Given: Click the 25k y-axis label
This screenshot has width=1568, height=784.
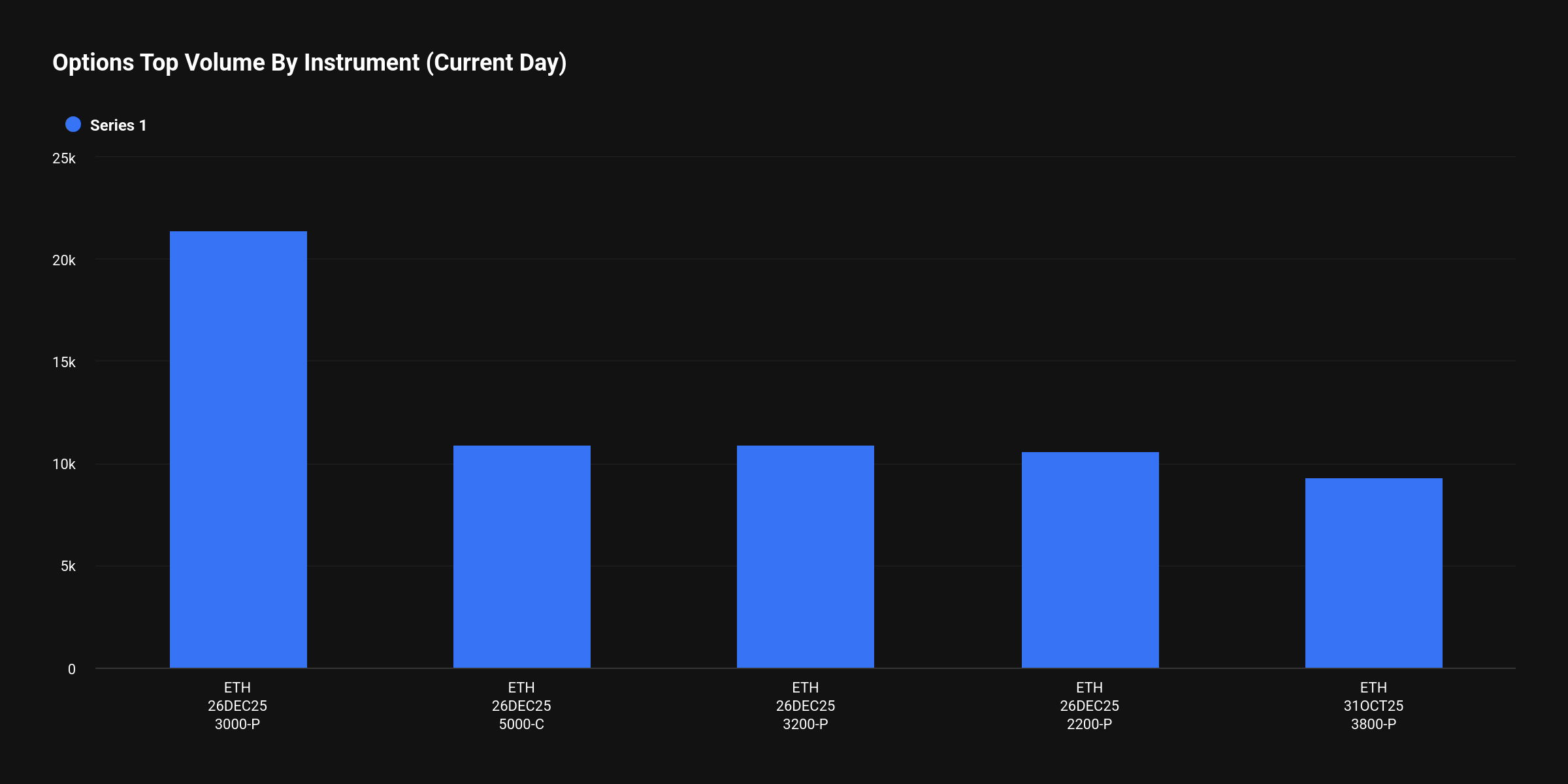Looking at the screenshot, I should (x=64, y=159).
